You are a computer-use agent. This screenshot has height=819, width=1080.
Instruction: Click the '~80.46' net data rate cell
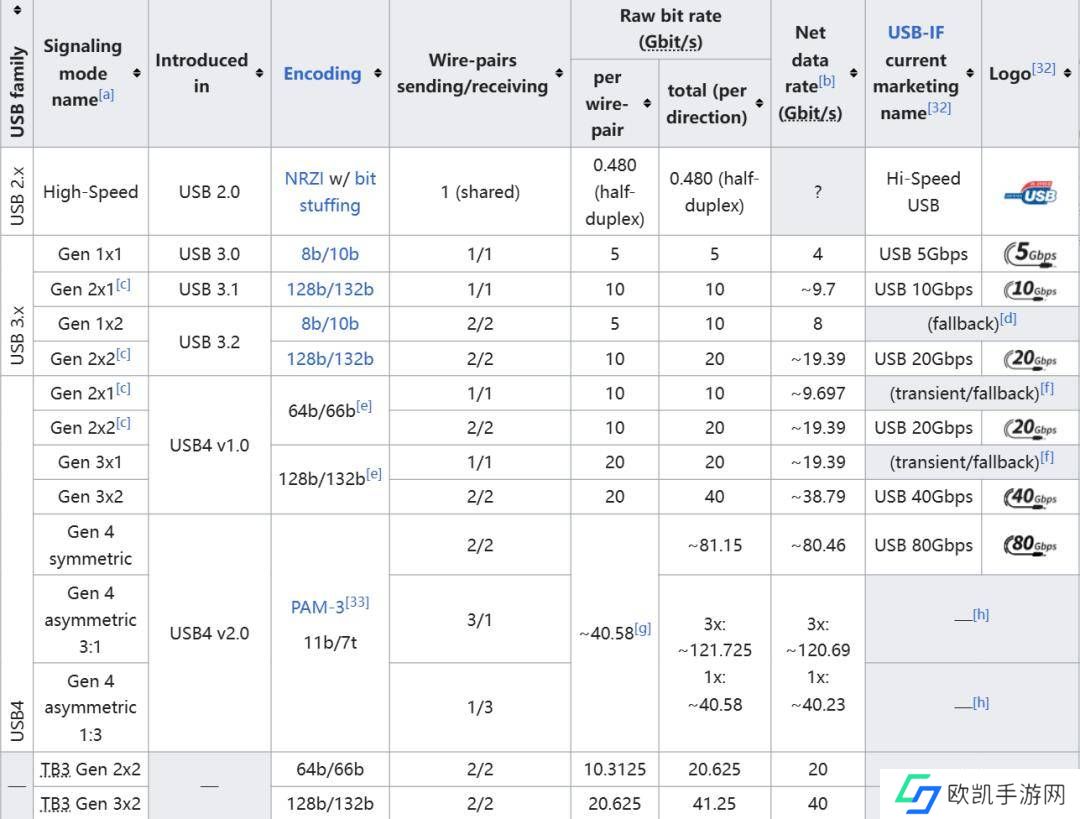pyautogui.click(x=818, y=546)
